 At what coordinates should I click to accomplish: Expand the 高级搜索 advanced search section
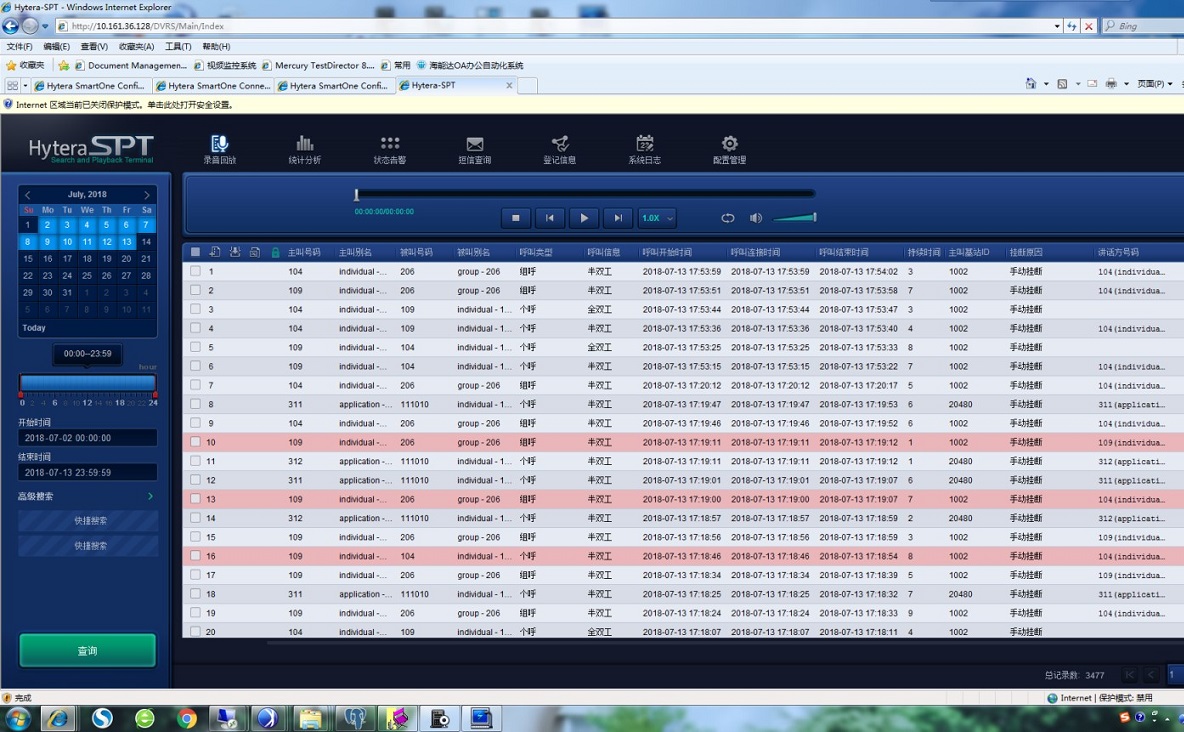pos(87,496)
